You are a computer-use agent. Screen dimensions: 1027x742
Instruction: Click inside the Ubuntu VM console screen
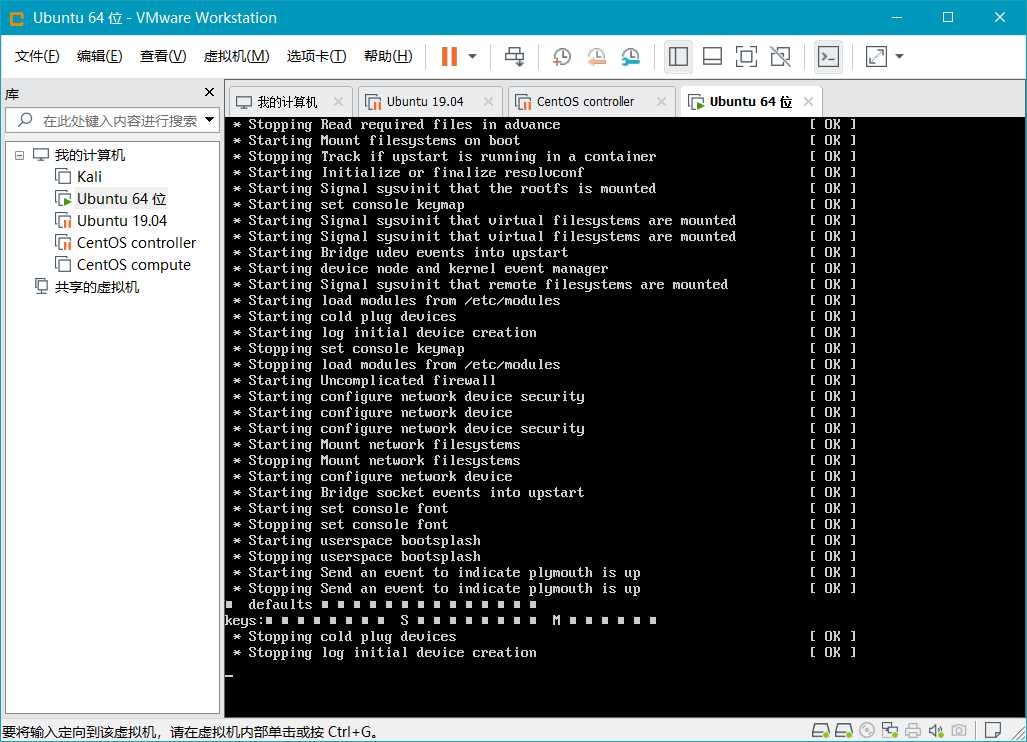point(624,417)
